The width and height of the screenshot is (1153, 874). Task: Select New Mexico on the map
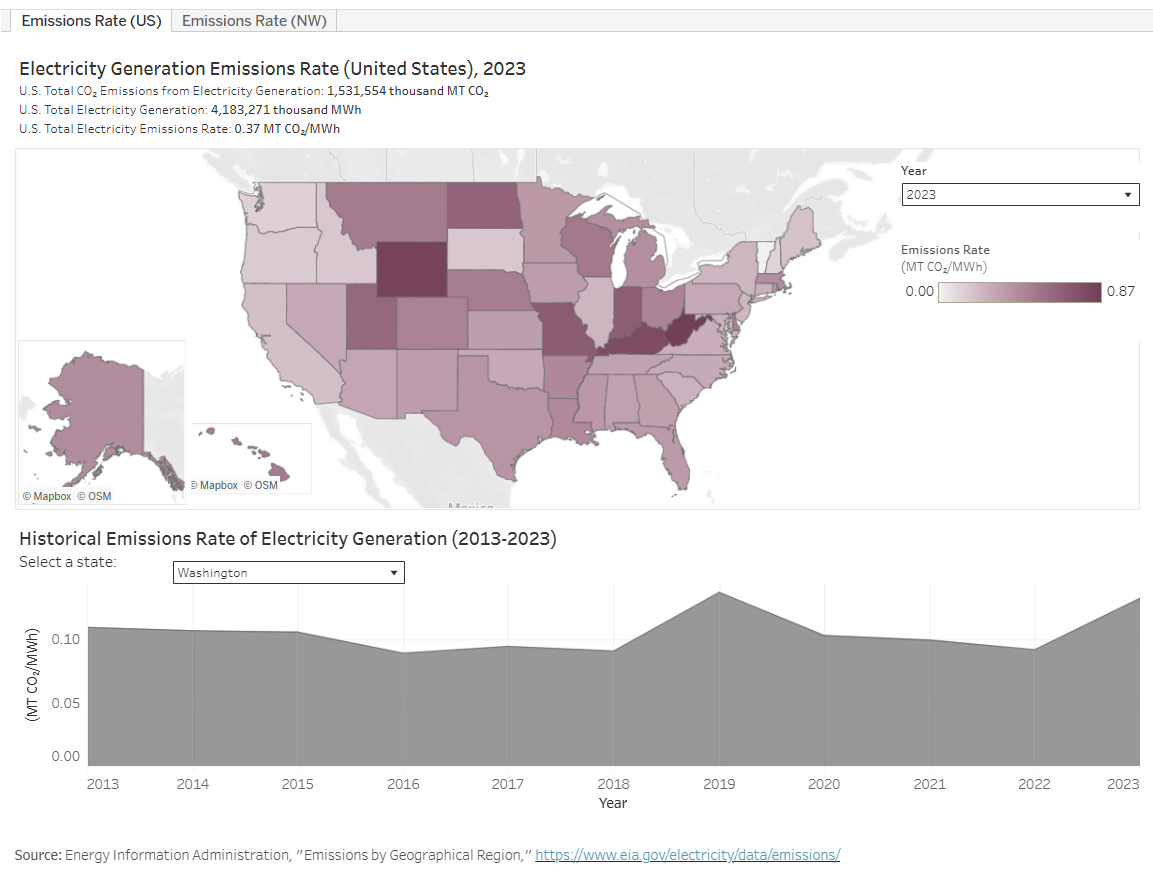(x=426, y=382)
